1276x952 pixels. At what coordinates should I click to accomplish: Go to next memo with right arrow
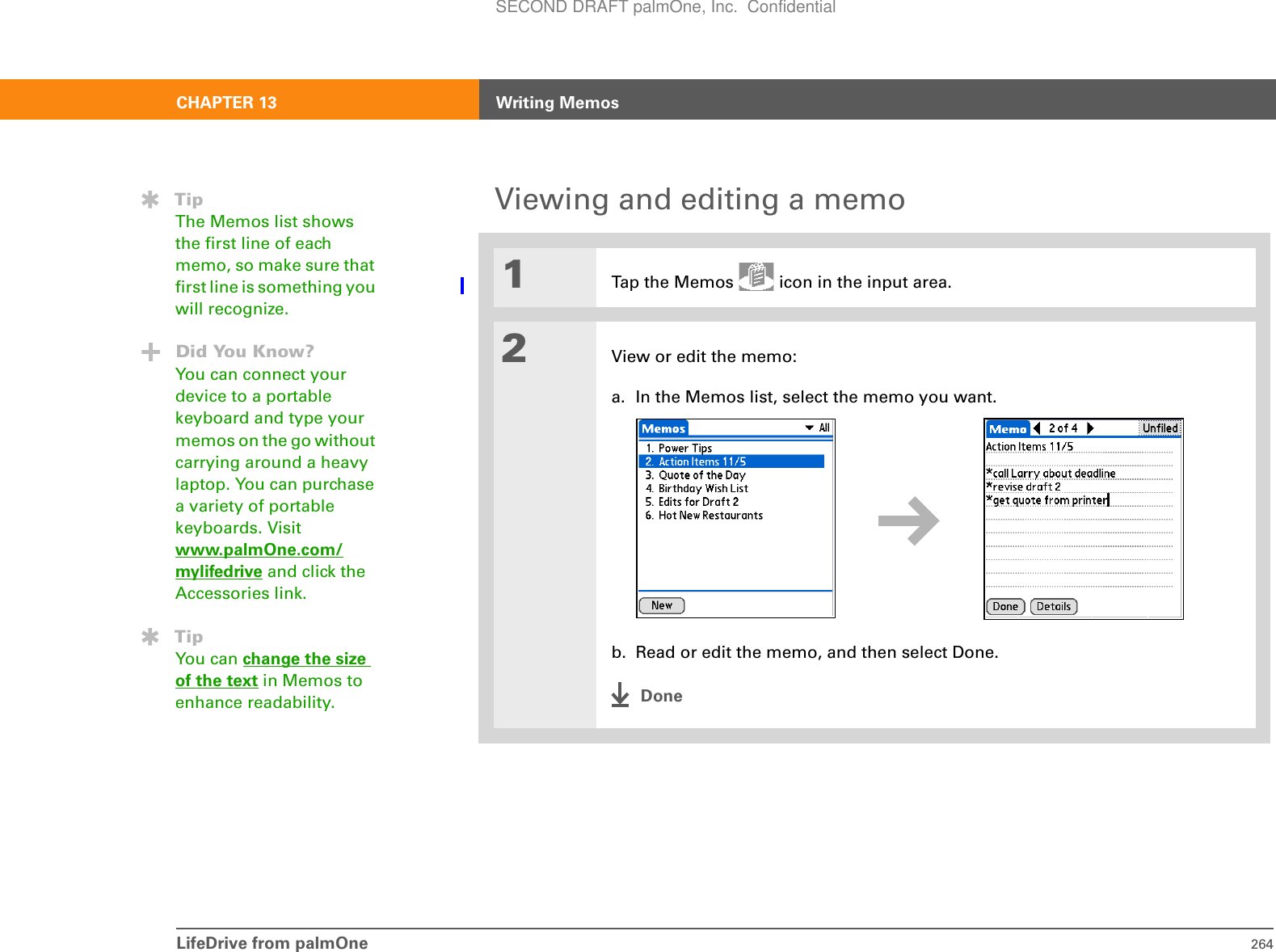coord(1089,428)
